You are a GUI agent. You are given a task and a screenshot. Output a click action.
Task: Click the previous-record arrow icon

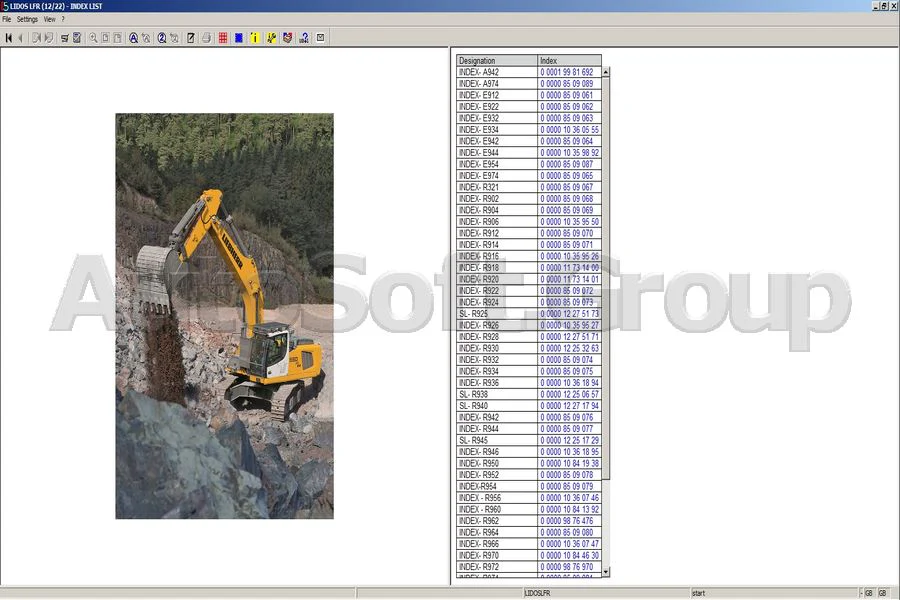pos(19,37)
